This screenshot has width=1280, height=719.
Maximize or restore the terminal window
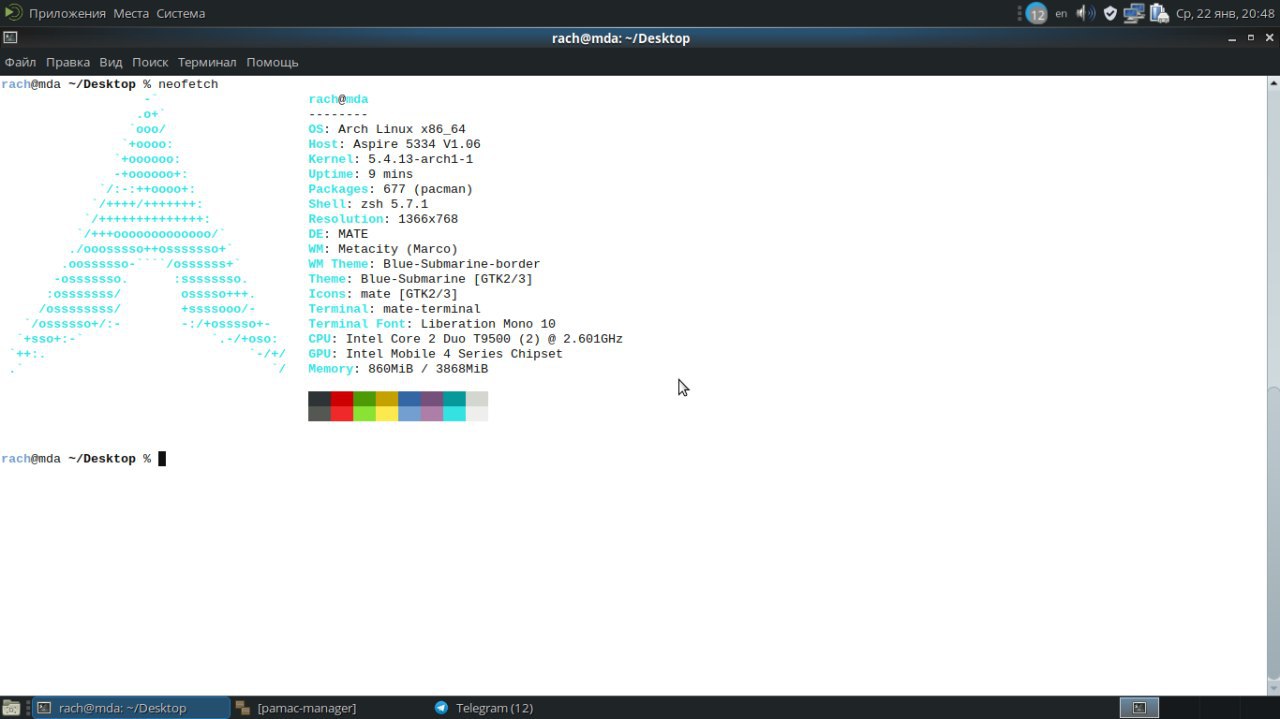1251,38
